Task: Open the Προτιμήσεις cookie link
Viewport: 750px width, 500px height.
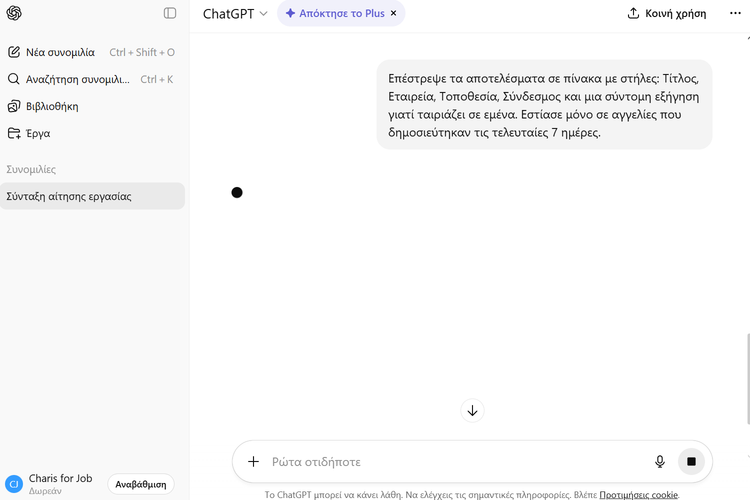Action: pos(639,495)
